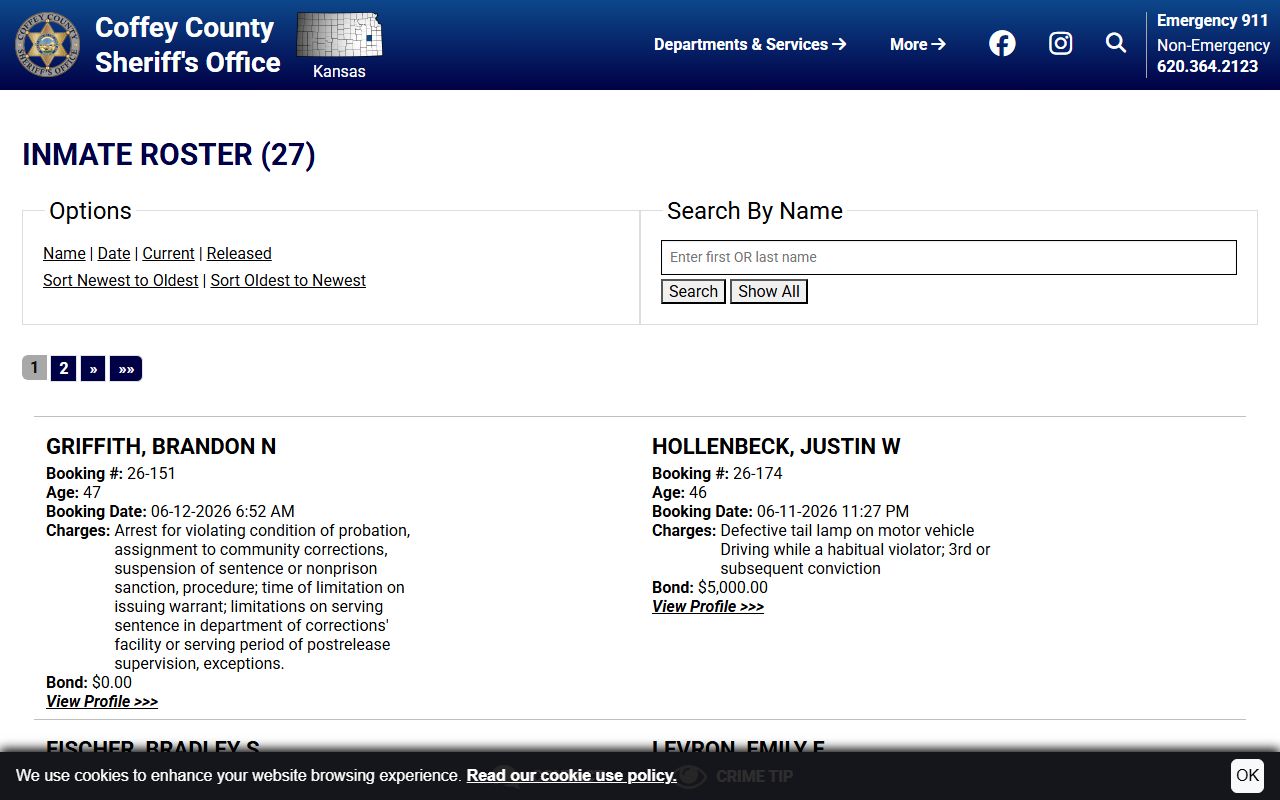Image resolution: width=1280 pixels, height=800 pixels.
Task: Focus the name search input field
Action: point(949,257)
